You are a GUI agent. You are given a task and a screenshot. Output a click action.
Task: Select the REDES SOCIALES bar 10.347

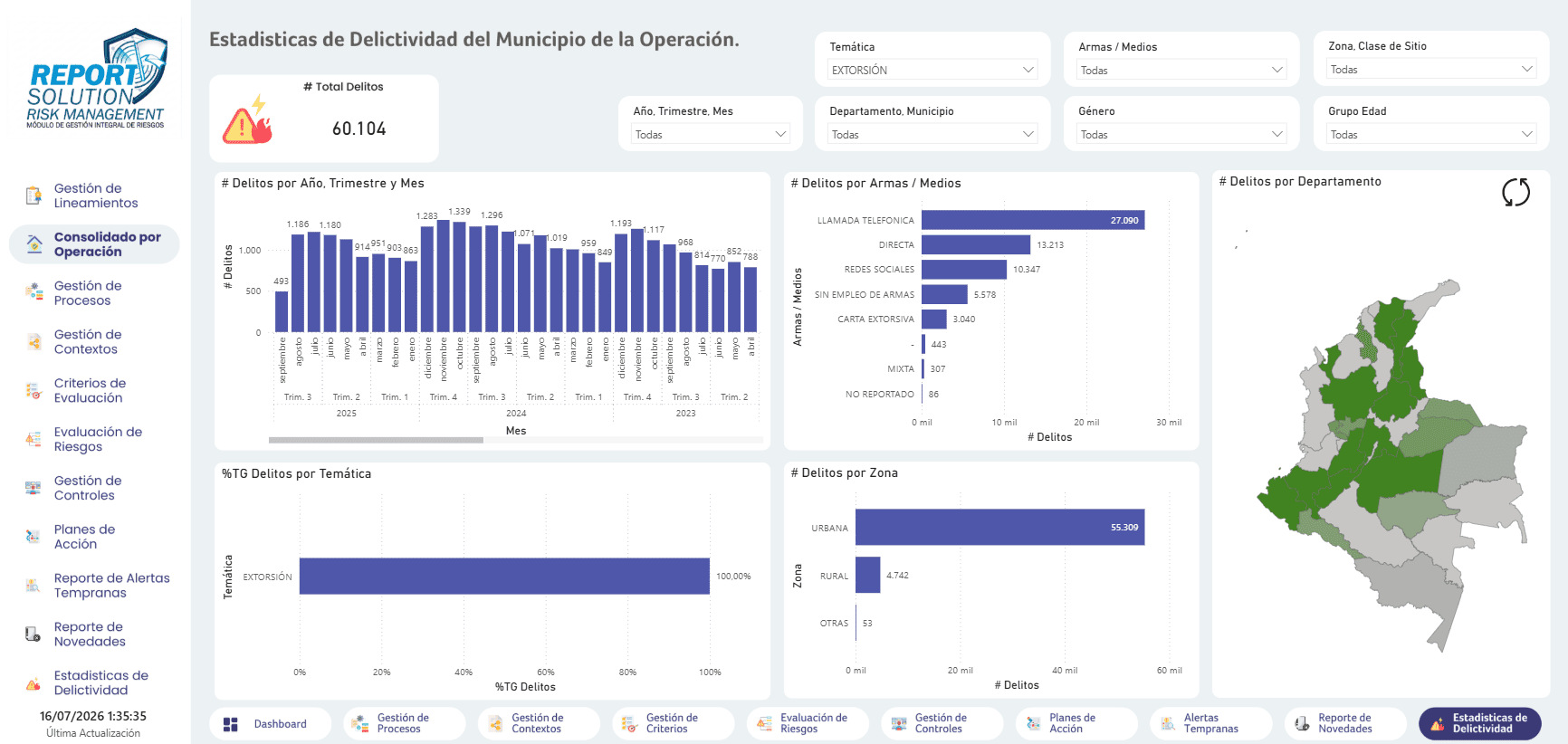[x=964, y=270]
